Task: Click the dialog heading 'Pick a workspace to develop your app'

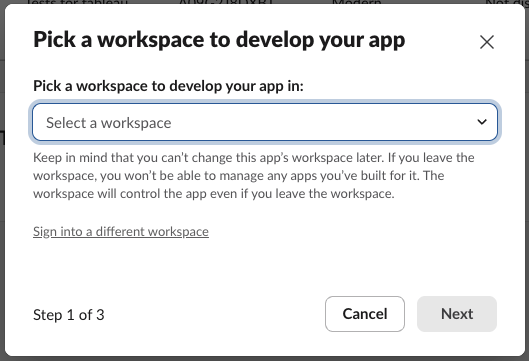Action: coord(219,40)
